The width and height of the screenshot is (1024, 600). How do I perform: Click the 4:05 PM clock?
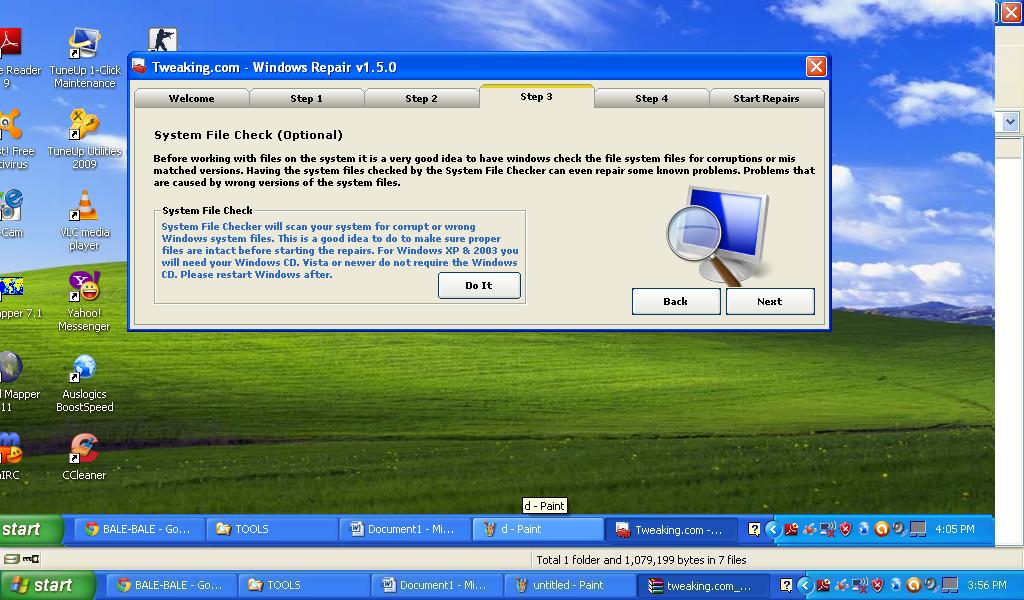coord(954,529)
